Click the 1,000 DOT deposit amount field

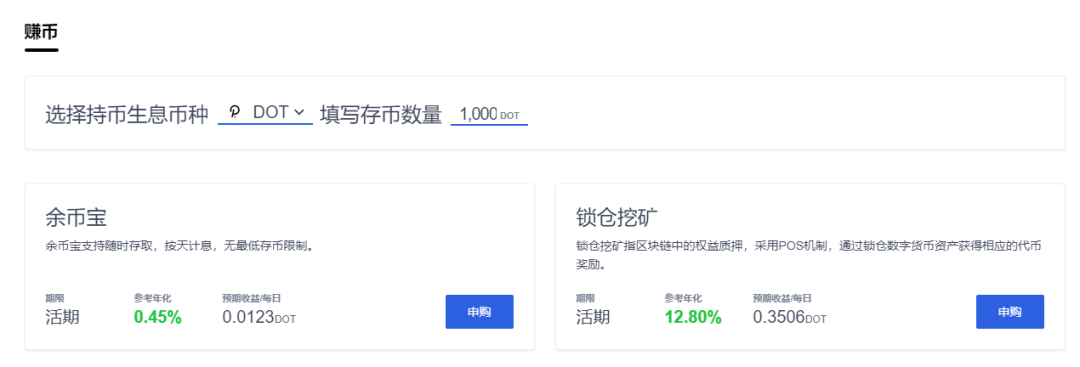click(489, 114)
